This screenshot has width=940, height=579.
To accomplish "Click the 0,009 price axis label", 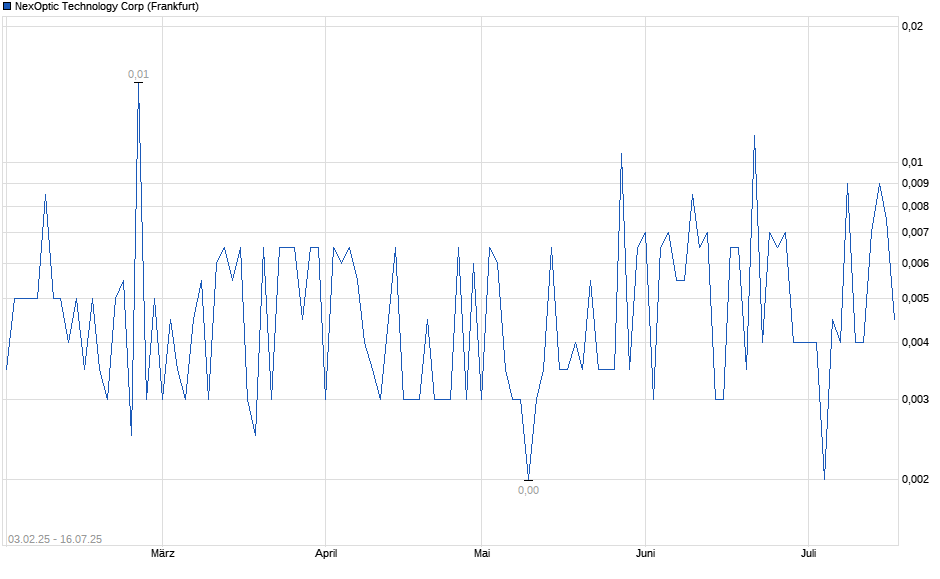I will pyautogui.click(x=915, y=183).
